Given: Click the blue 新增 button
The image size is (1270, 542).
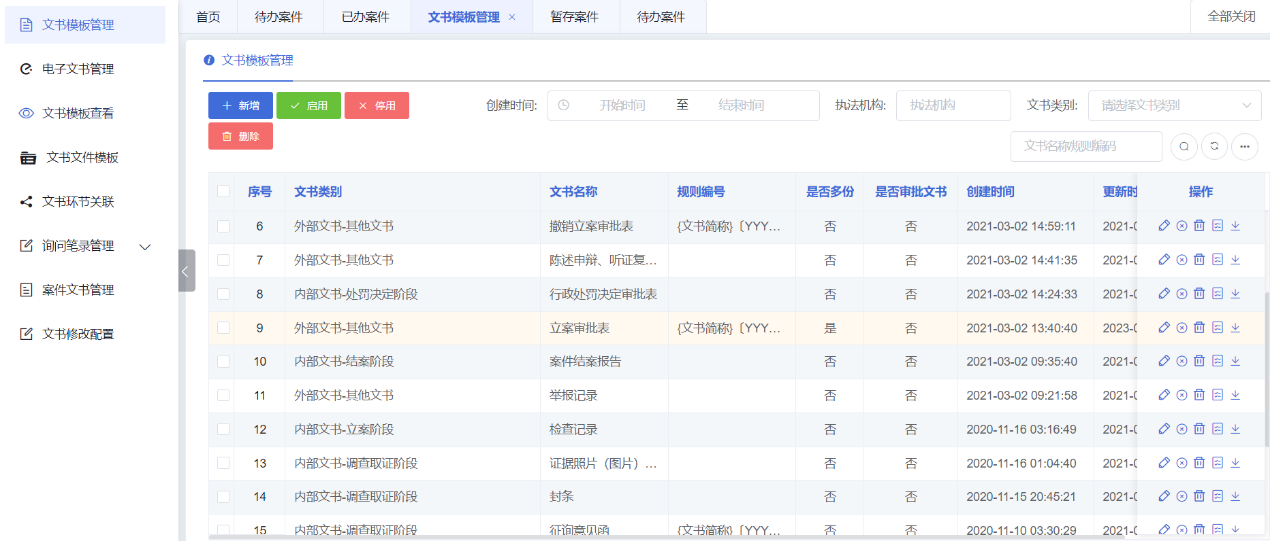Looking at the screenshot, I should (240, 106).
